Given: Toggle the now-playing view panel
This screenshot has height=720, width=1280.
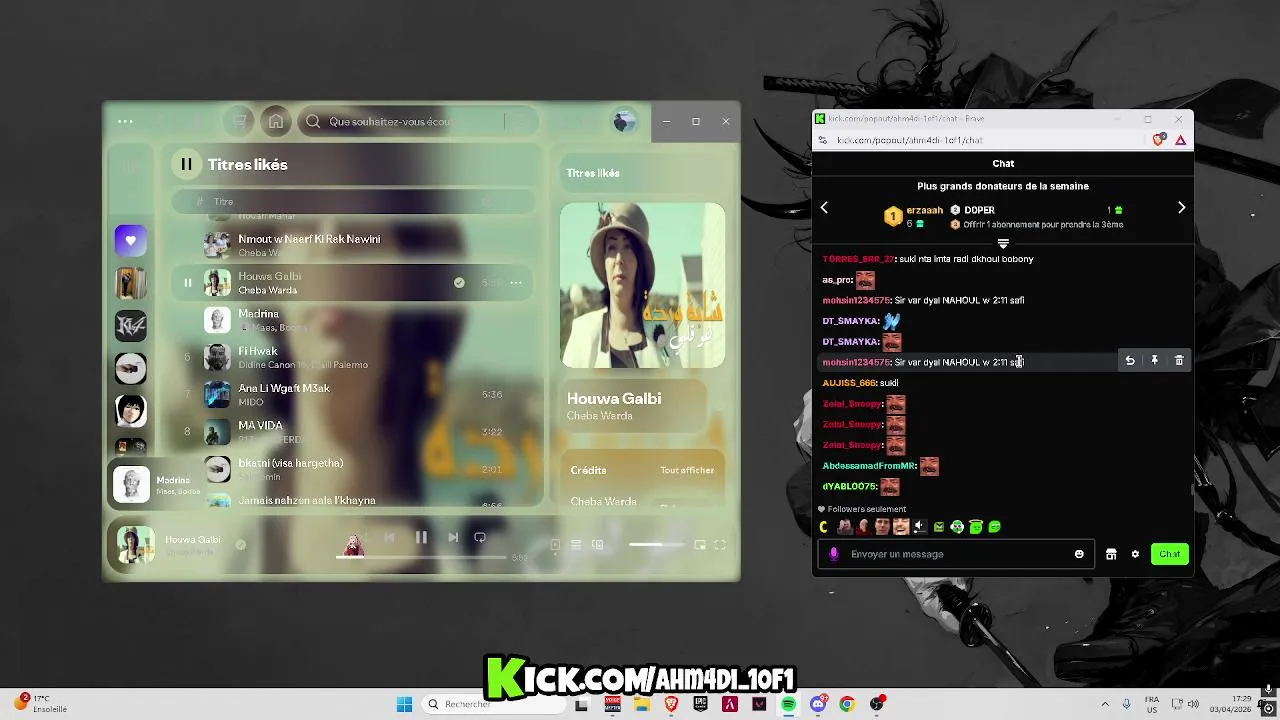Looking at the screenshot, I should point(555,545).
